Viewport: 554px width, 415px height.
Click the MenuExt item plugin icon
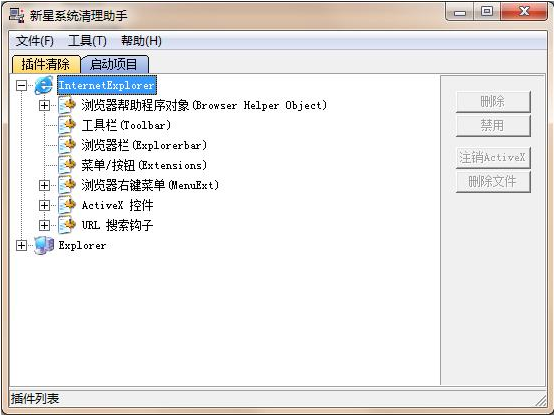(x=67, y=185)
